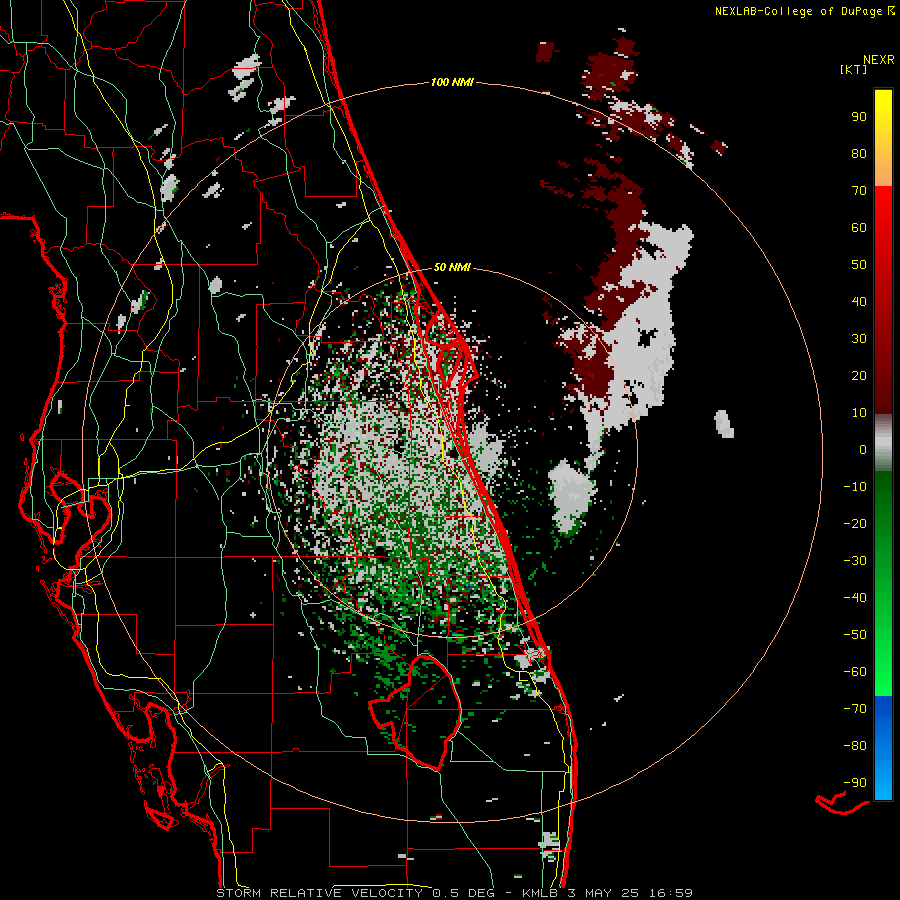Viewport: 900px width, 900px height.
Task: Click the Storm Relative Velocity caption at bottom
Action: tap(454, 893)
